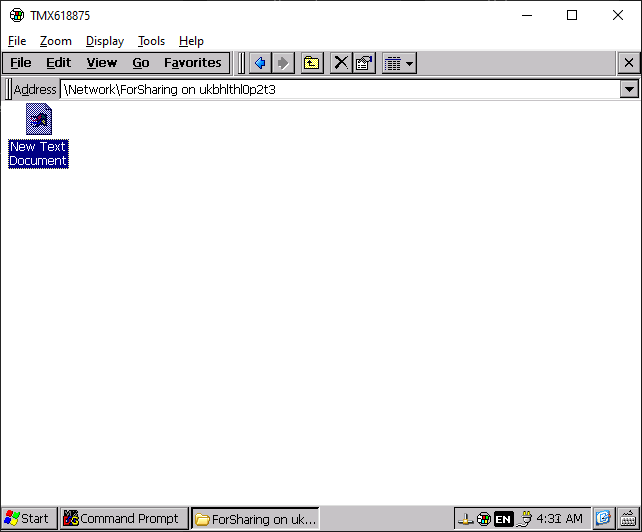
Task: Open the Views dropdown in toolbar
Action: [399, 63]
